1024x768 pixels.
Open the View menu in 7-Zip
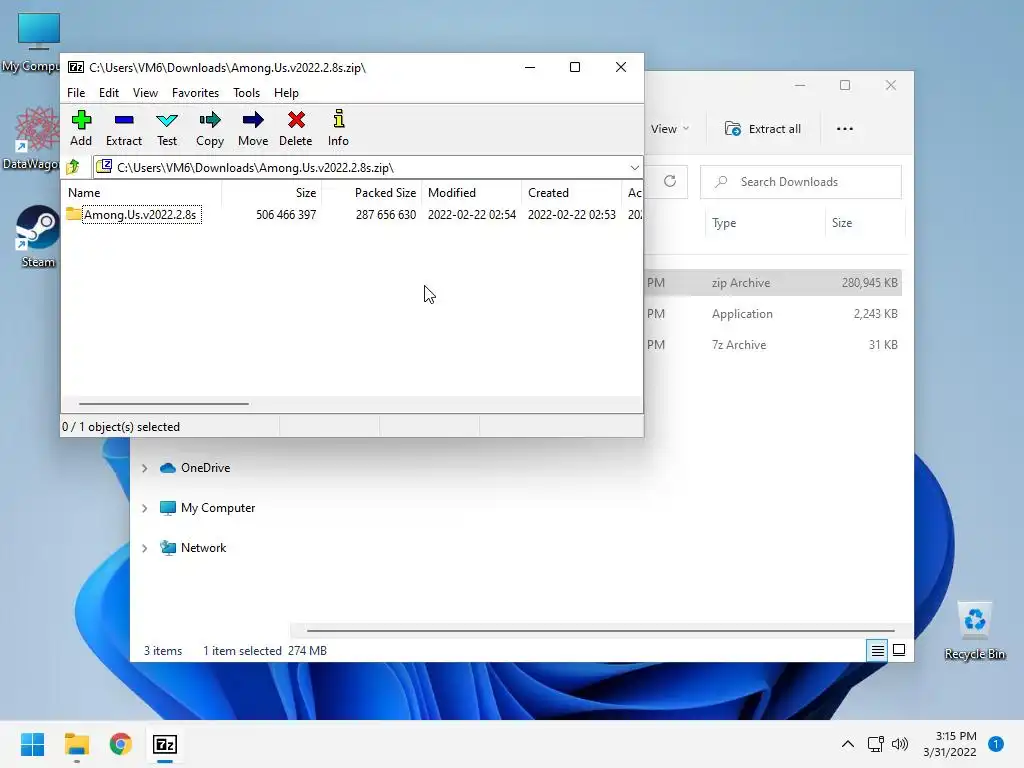point(145,93)
